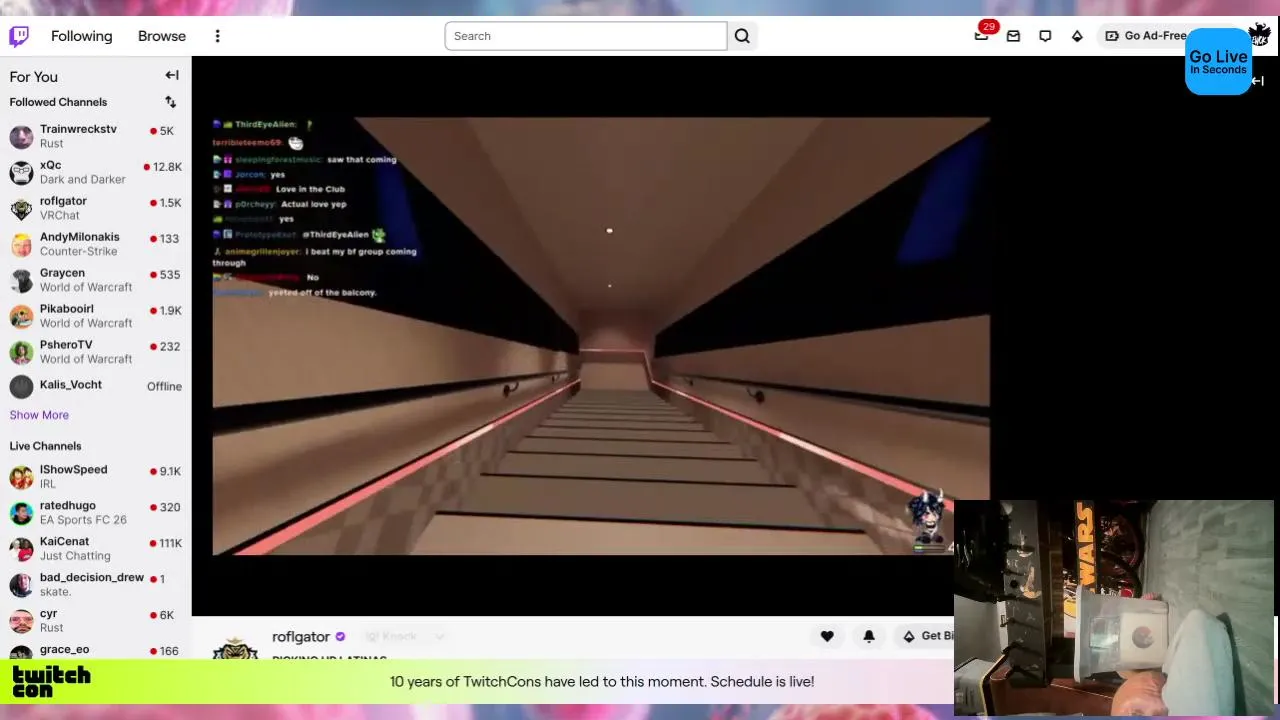1280x720 pixels.
Task: Click the webcam overlay thumbnail
Action: [1115, 608]
